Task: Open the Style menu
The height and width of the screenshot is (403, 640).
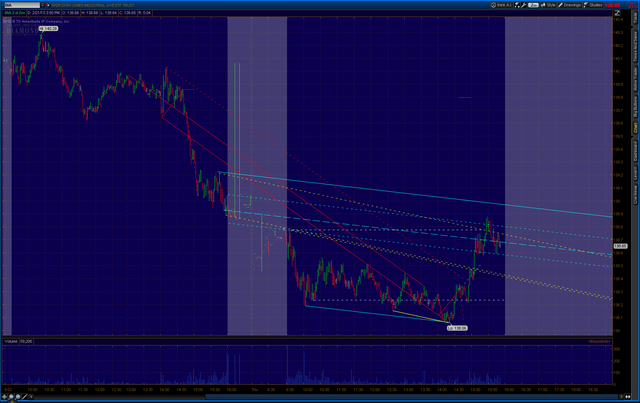Action: click(x=548, y=5)
